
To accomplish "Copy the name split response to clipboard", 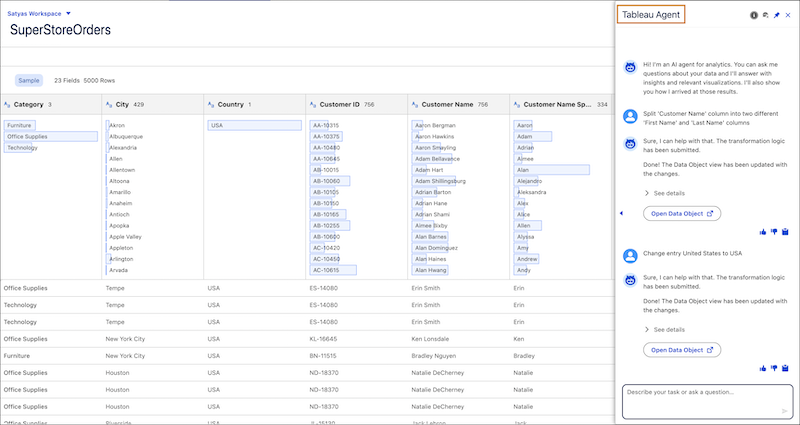I will coord(786,232).
